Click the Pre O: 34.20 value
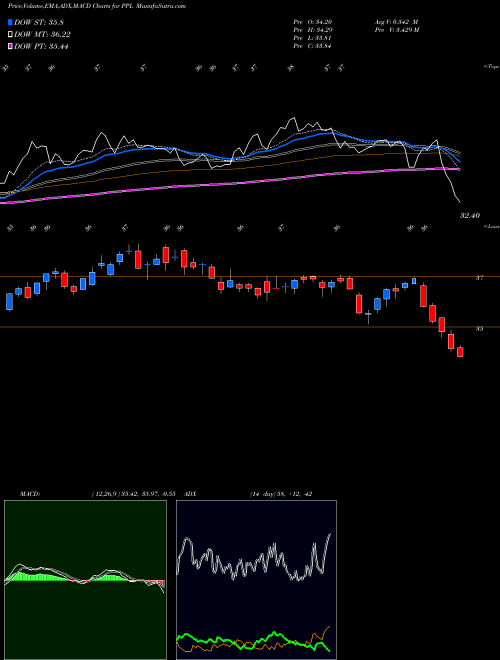Screen dimensions: 500x660 point(312,22)
